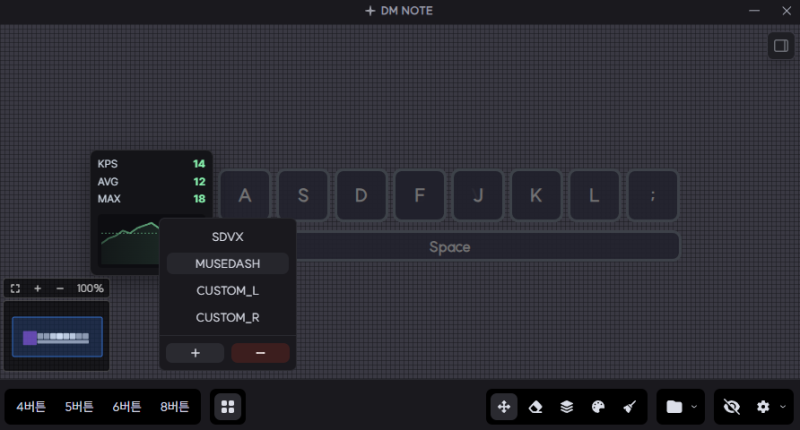Image resolution: width=800 pixels, height=430 pixels.
Task: Choose MUSEDASH from the tab list
Action: 228,264
